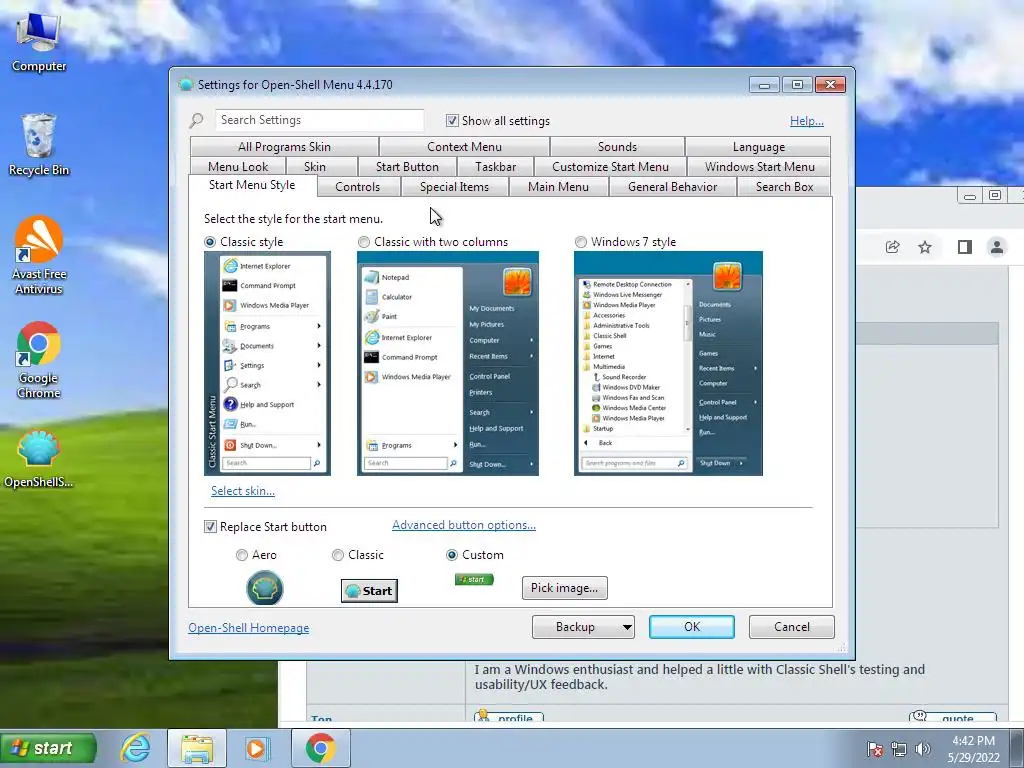Open the Main Menu tab
The width and height of the screenshot is (1024, 768).
click(x=558, y=187)
